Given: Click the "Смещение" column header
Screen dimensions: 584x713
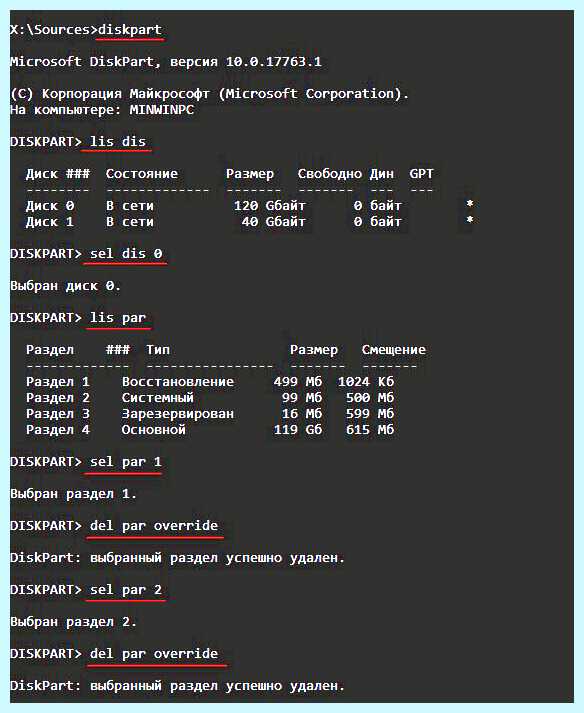Looking at the screenshot, I should (394, 350).
